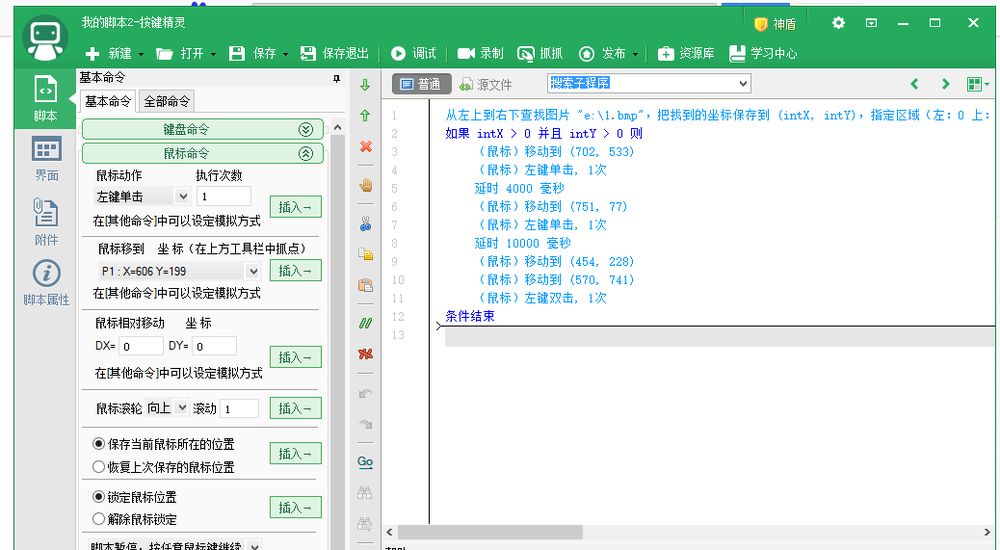Click the hand icon in the editor toolbar
The height and width of the screenshot is (550, 1000).
[x=365, y=185]
